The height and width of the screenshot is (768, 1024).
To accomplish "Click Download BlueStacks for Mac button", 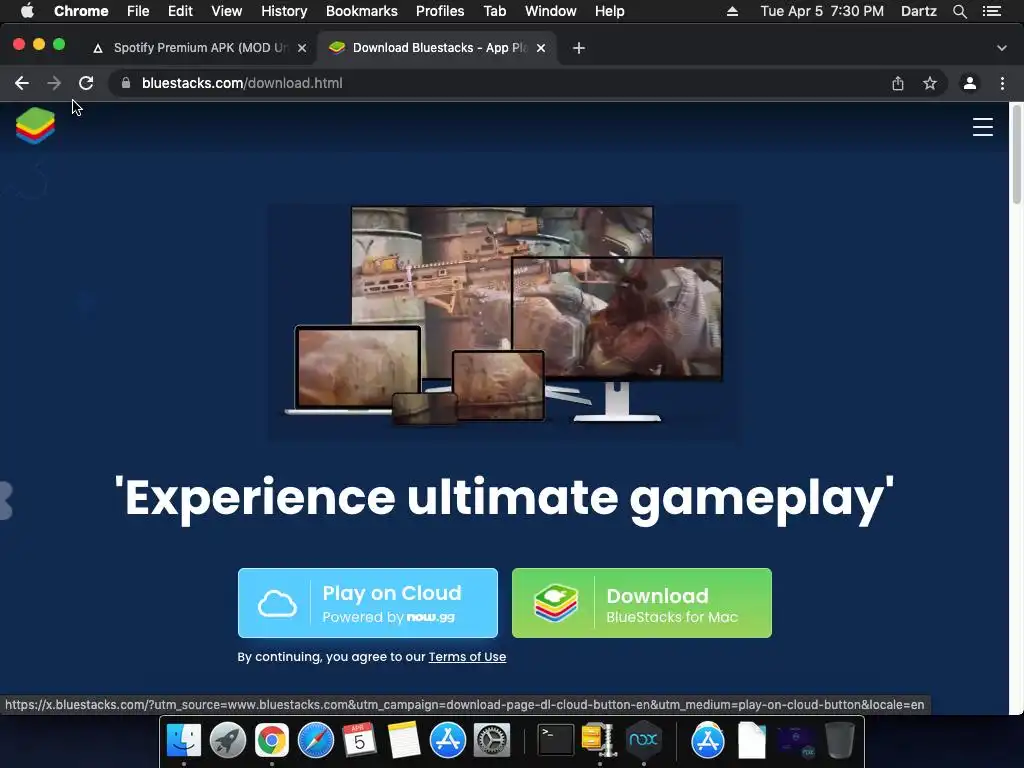I will [642, 603].
